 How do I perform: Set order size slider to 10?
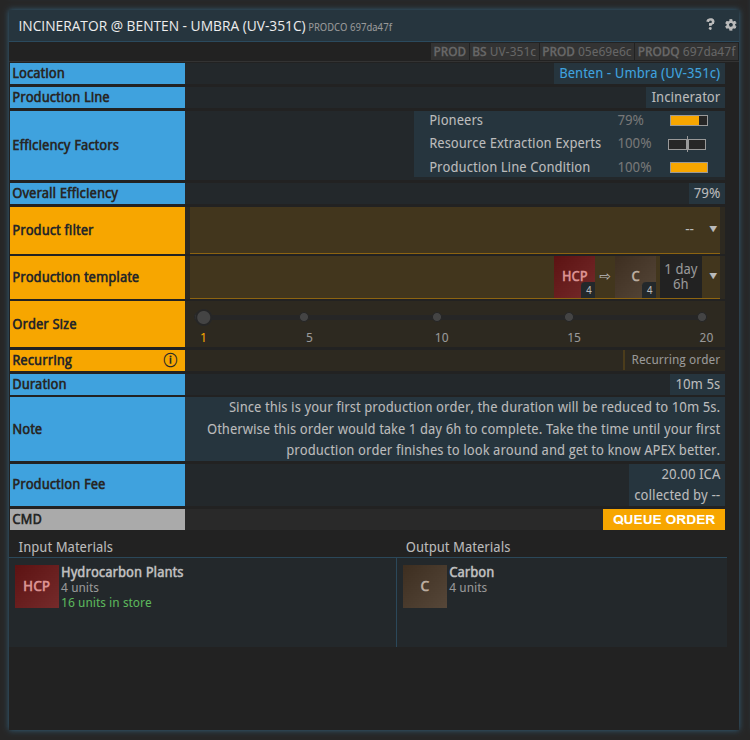point(437,317)
